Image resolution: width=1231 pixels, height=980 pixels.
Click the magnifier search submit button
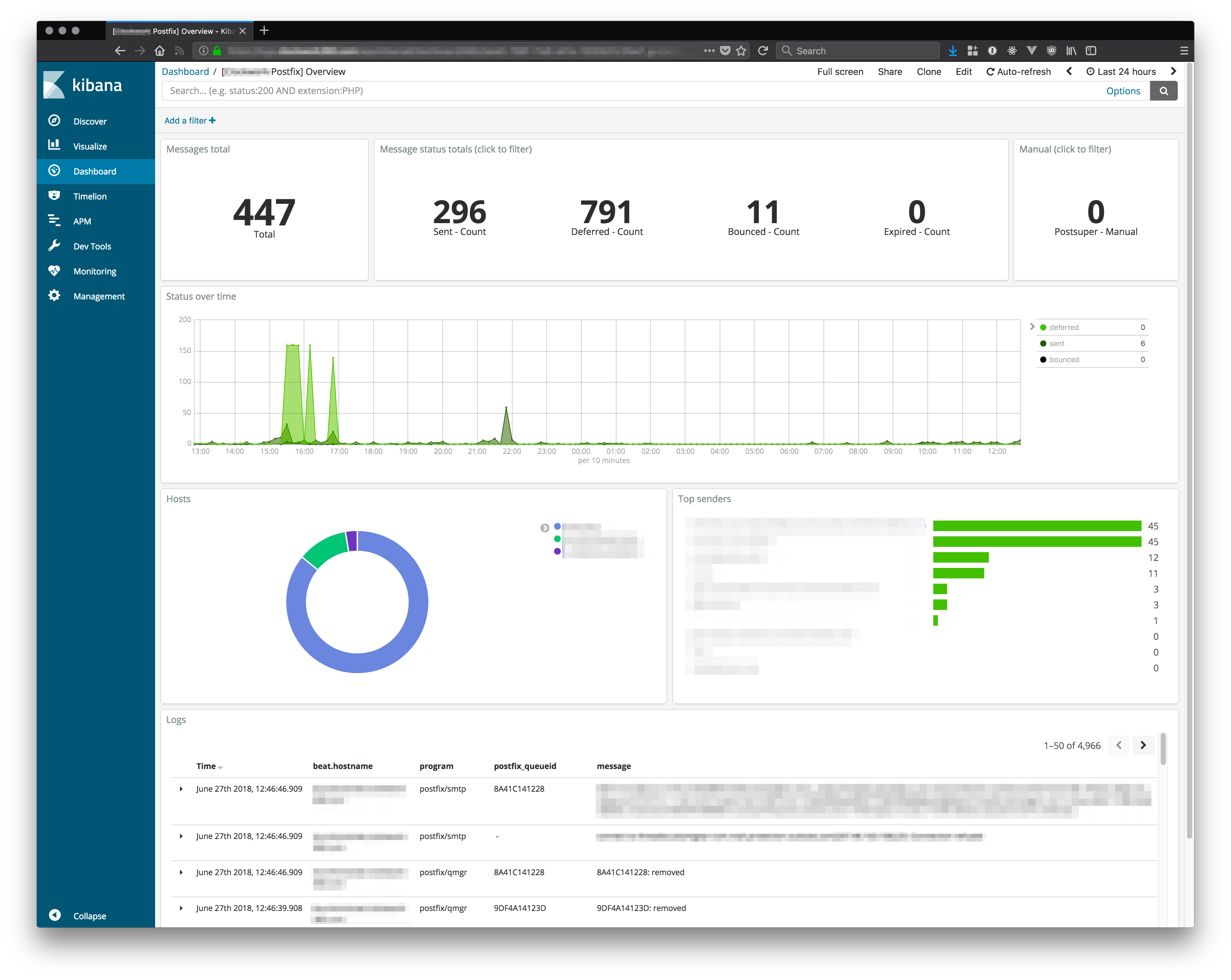point(1163,91)
